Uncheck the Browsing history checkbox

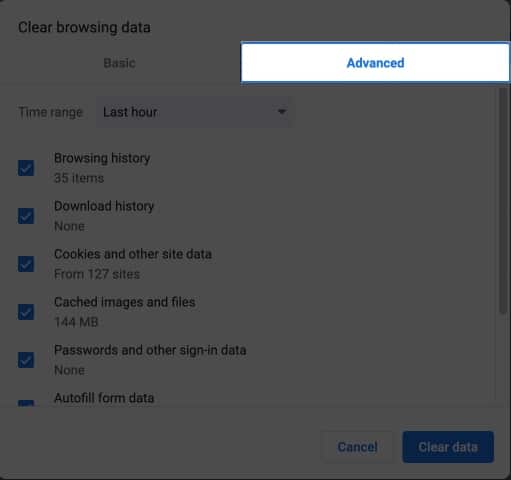[x=26, y=168]
